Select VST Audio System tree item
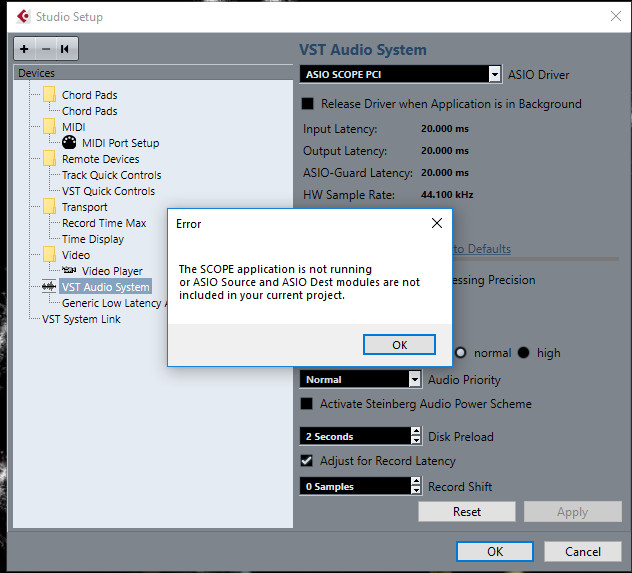Screen dimensions: 632x573 pos(106,286)
